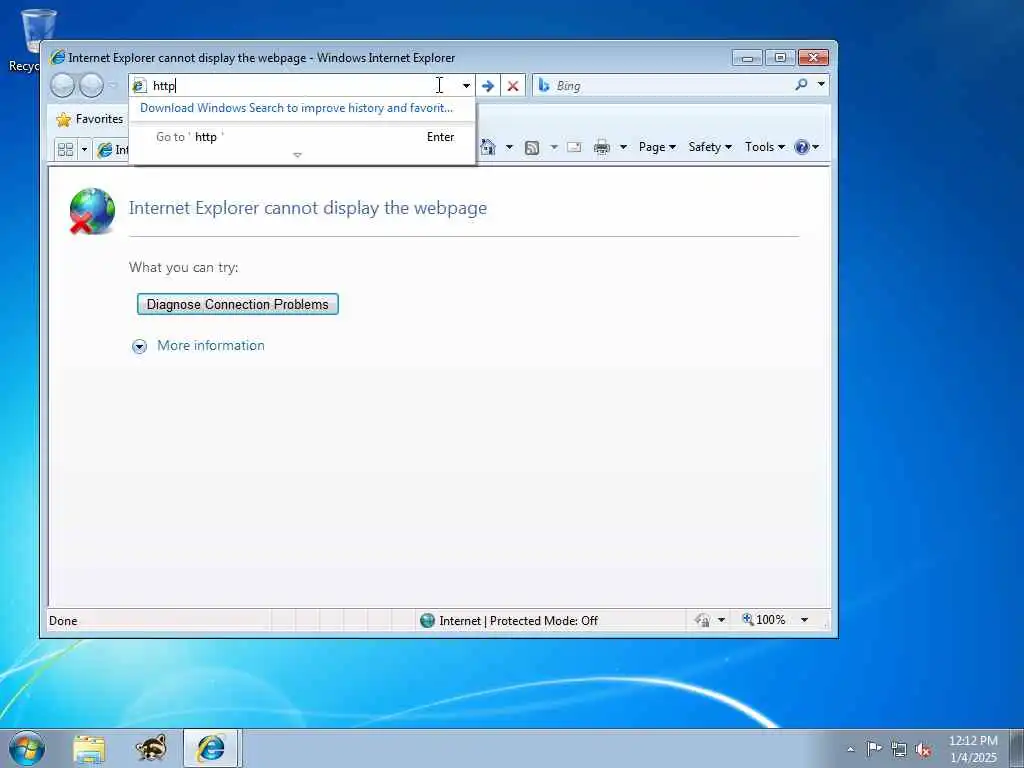Screen dimensions: 1024x768
Task: Expand the address bar dropdown arrow
Action: [x=466, y=86]
